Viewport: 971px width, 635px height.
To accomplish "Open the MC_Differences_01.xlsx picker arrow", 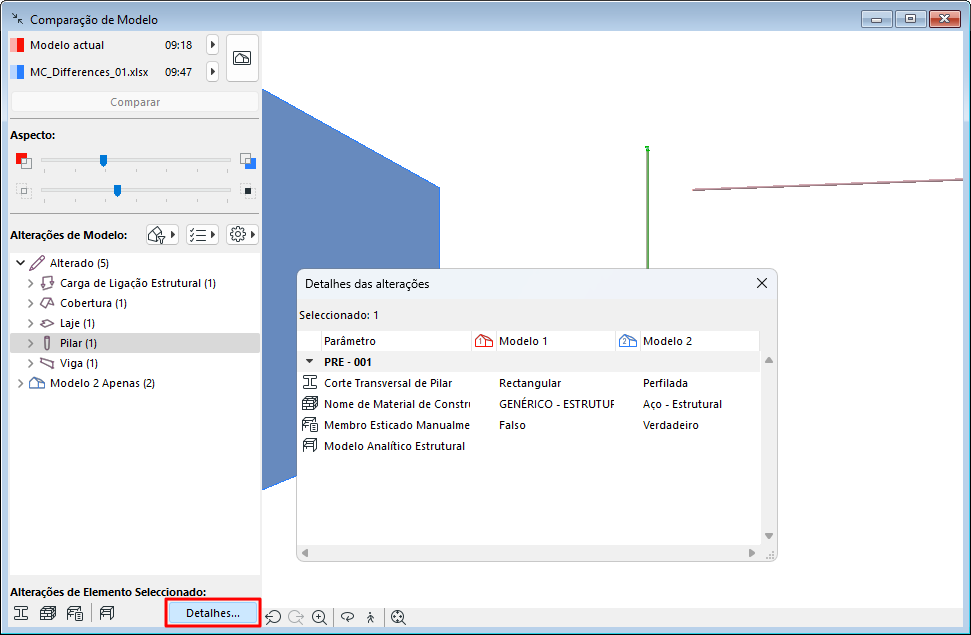I will [x=212, y=72].
